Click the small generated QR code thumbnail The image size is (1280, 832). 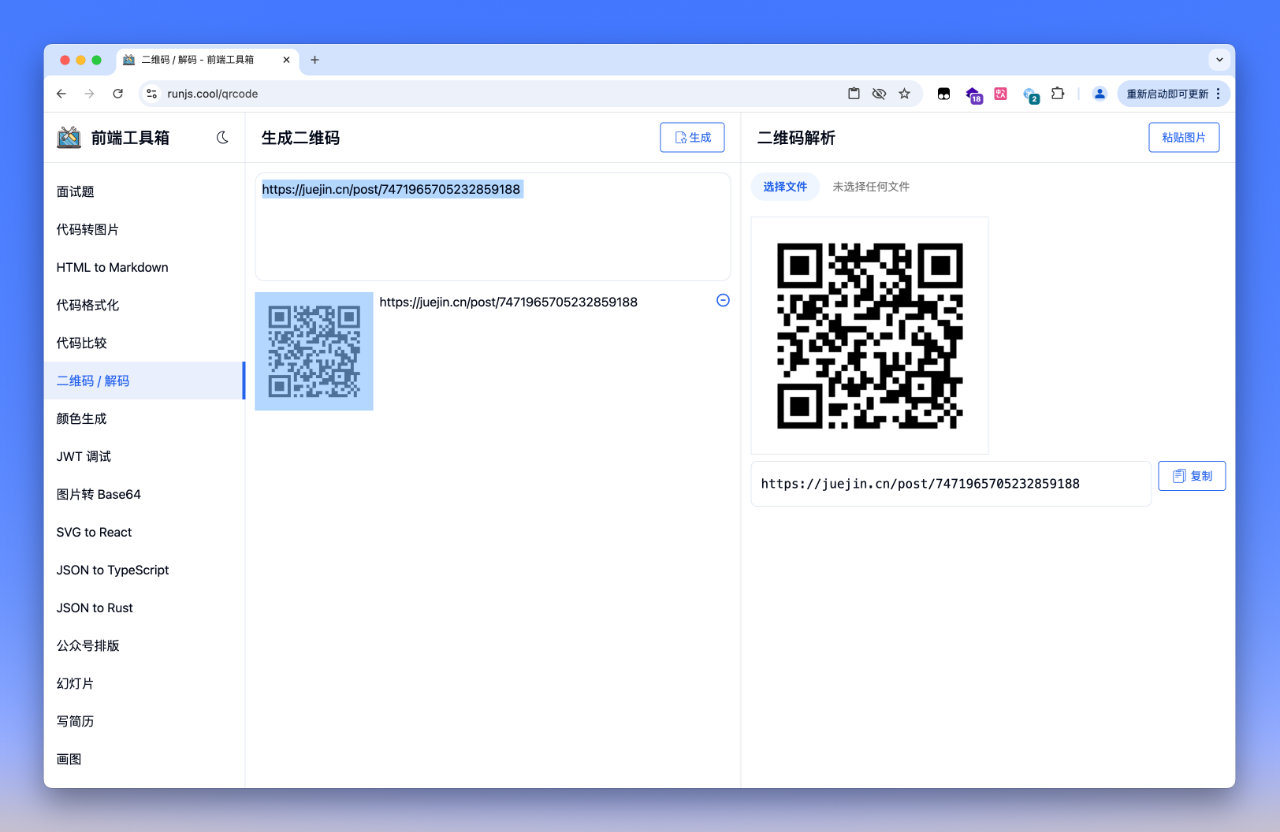[x=314, y=351]
